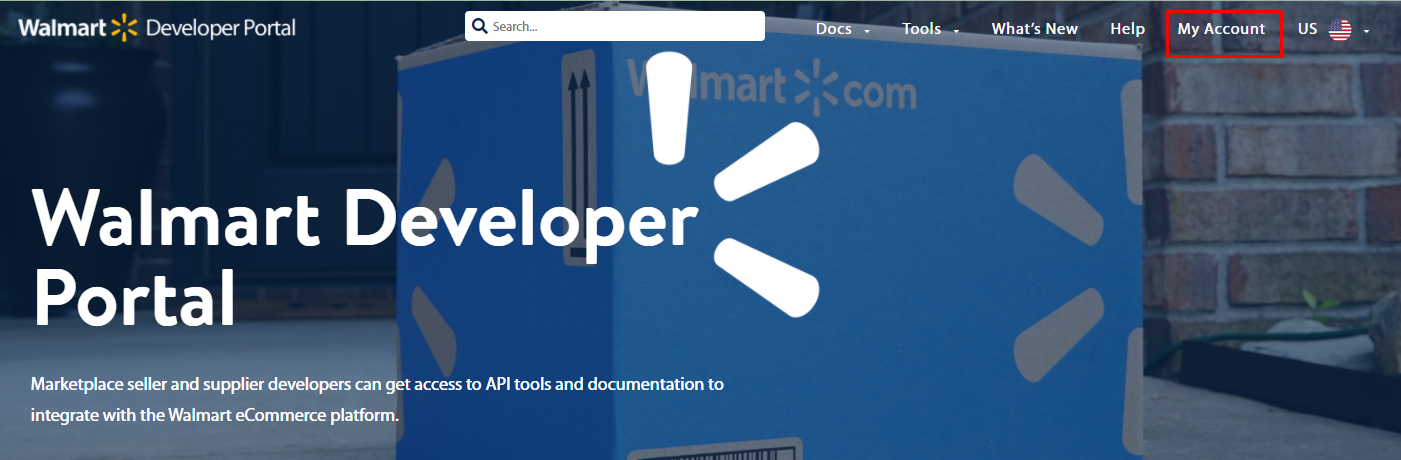Click the Walmart wordmark in the header
Viewport: 1401px width, 460px height.
click(x=61, y=28)
